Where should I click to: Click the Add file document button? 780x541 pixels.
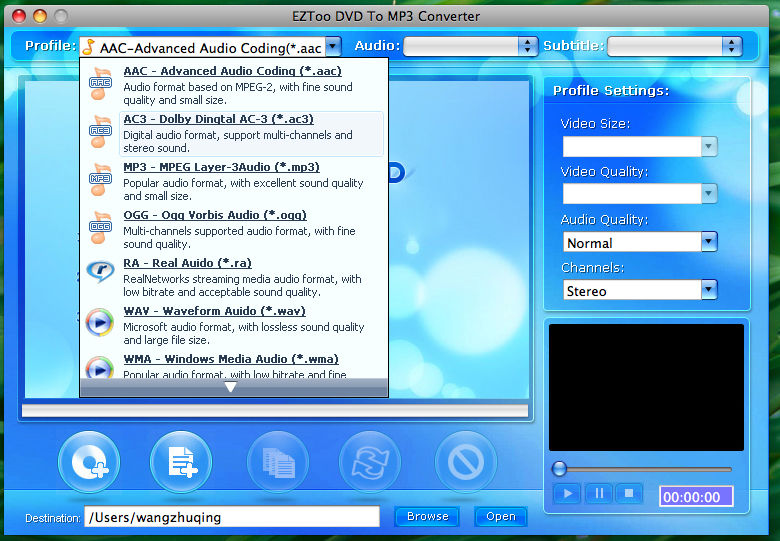182,462
